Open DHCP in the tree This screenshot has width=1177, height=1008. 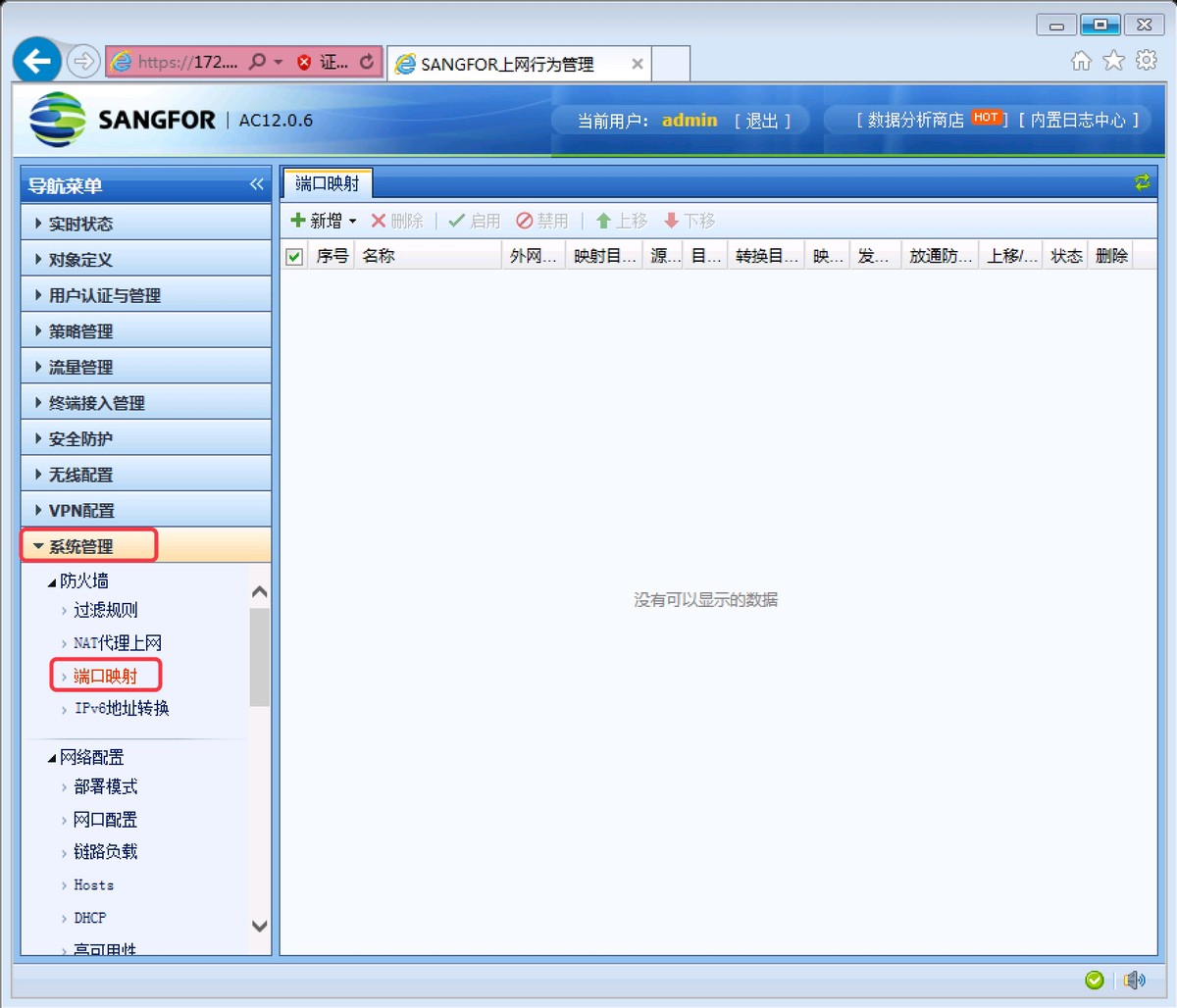[x=89, y=918]
